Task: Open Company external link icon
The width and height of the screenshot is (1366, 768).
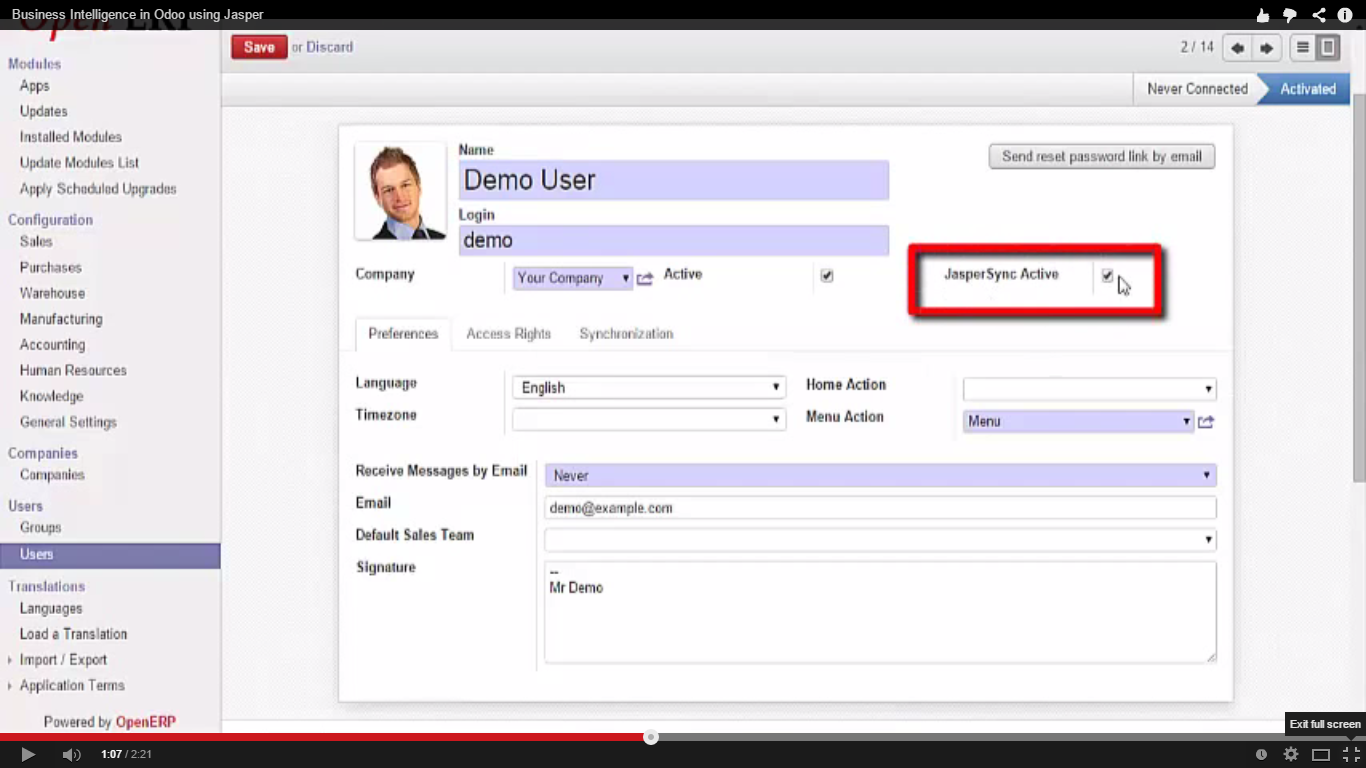Action: 645,279
